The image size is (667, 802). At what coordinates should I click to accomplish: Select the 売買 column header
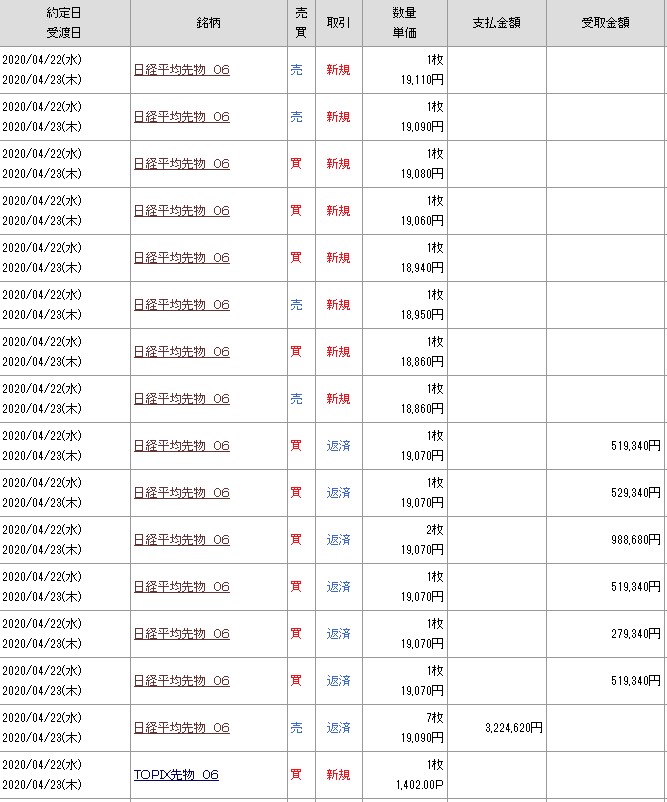tap(299, 23)
